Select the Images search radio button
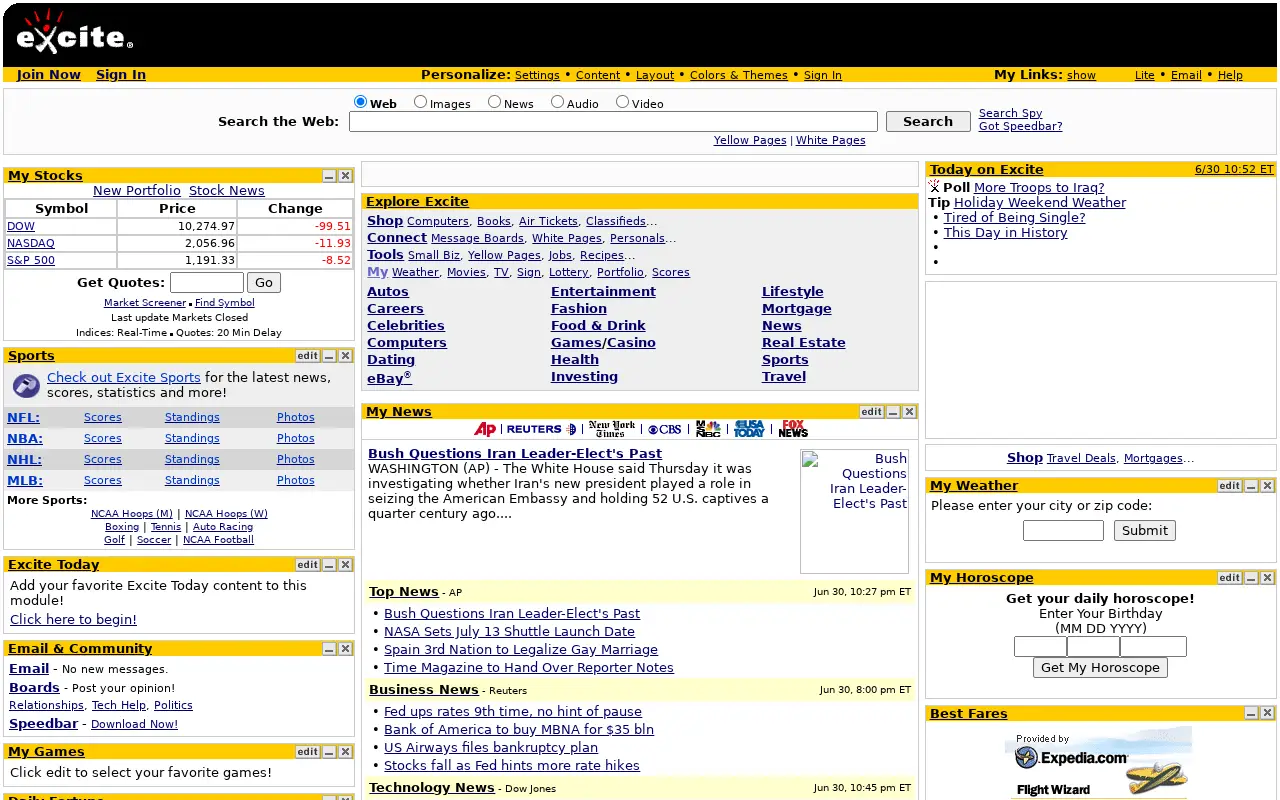The image size is (1280, 800). coord(421,102)
